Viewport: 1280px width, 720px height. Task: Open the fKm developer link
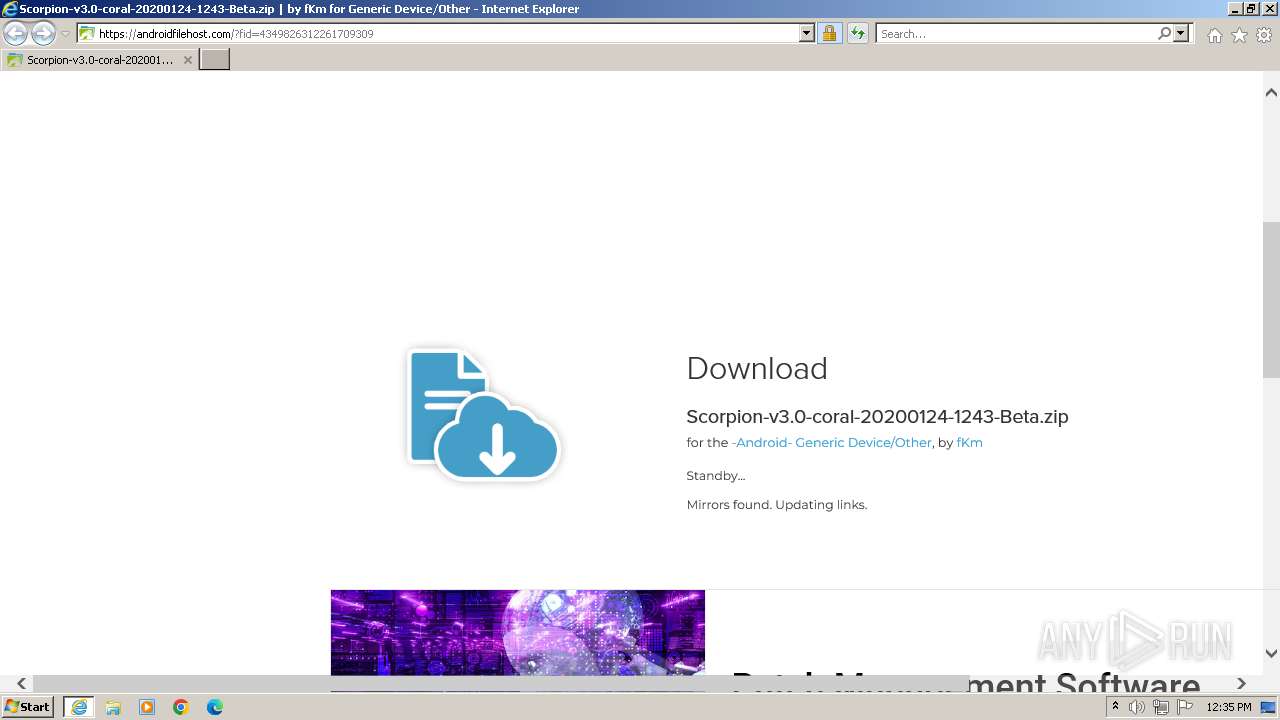click(x=969, y=442)
